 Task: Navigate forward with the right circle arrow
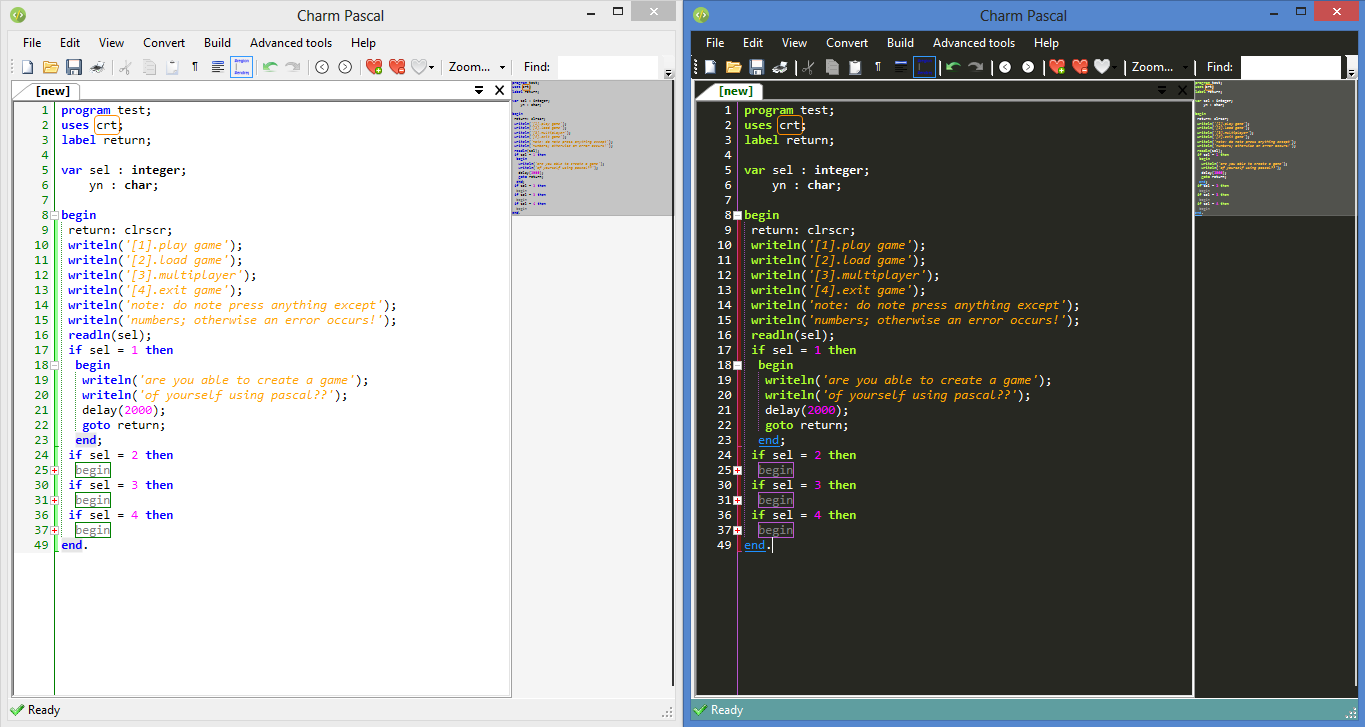point(343,66)
